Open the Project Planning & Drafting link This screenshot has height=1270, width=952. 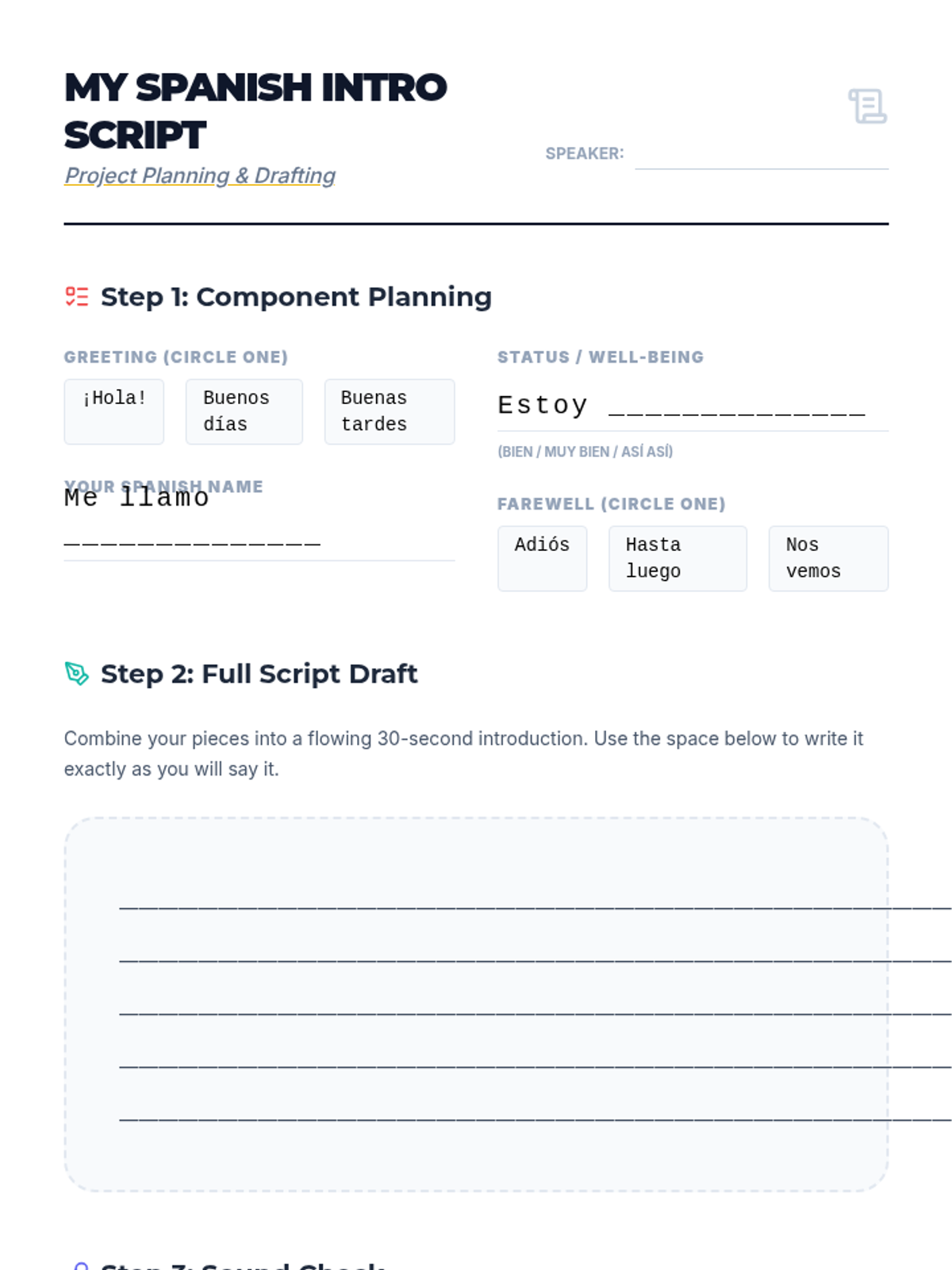click(200, 175)
